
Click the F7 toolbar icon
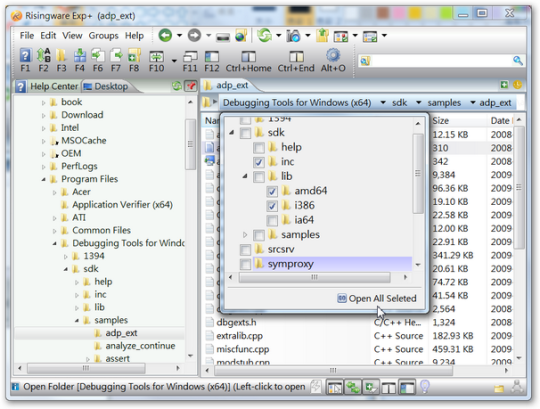click(116, 55)
